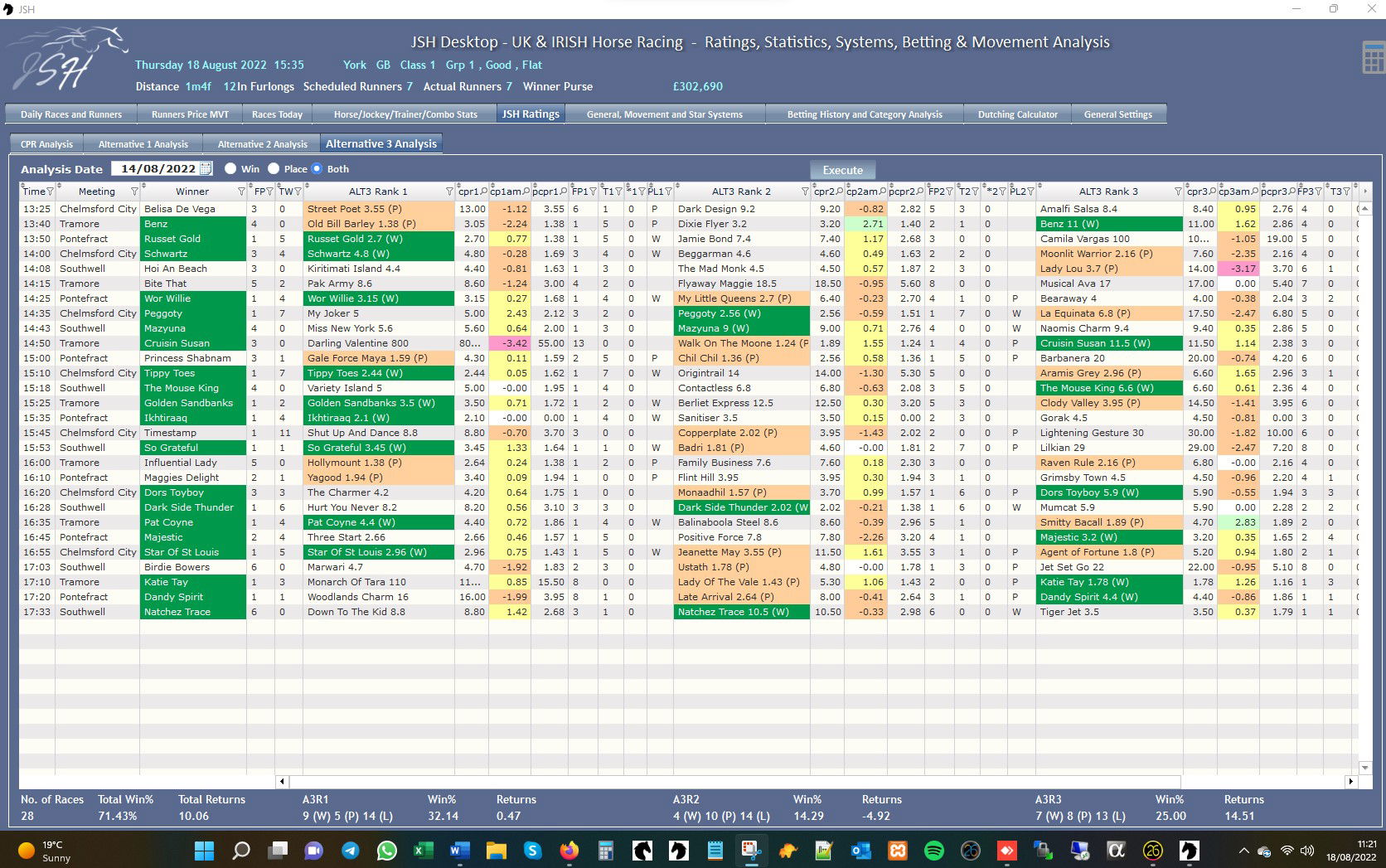Open Word from the taskbar
The image size is (1386, 868).
point(459,851)
